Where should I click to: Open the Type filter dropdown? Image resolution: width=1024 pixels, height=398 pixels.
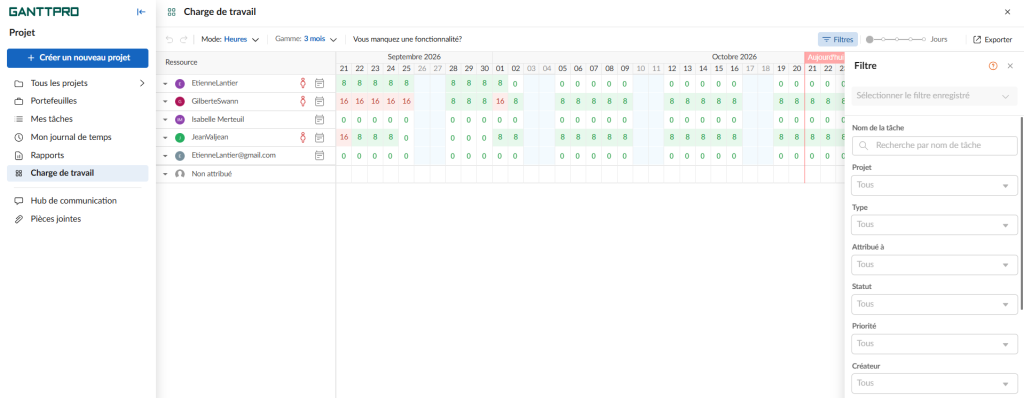(x=935, y=225)
